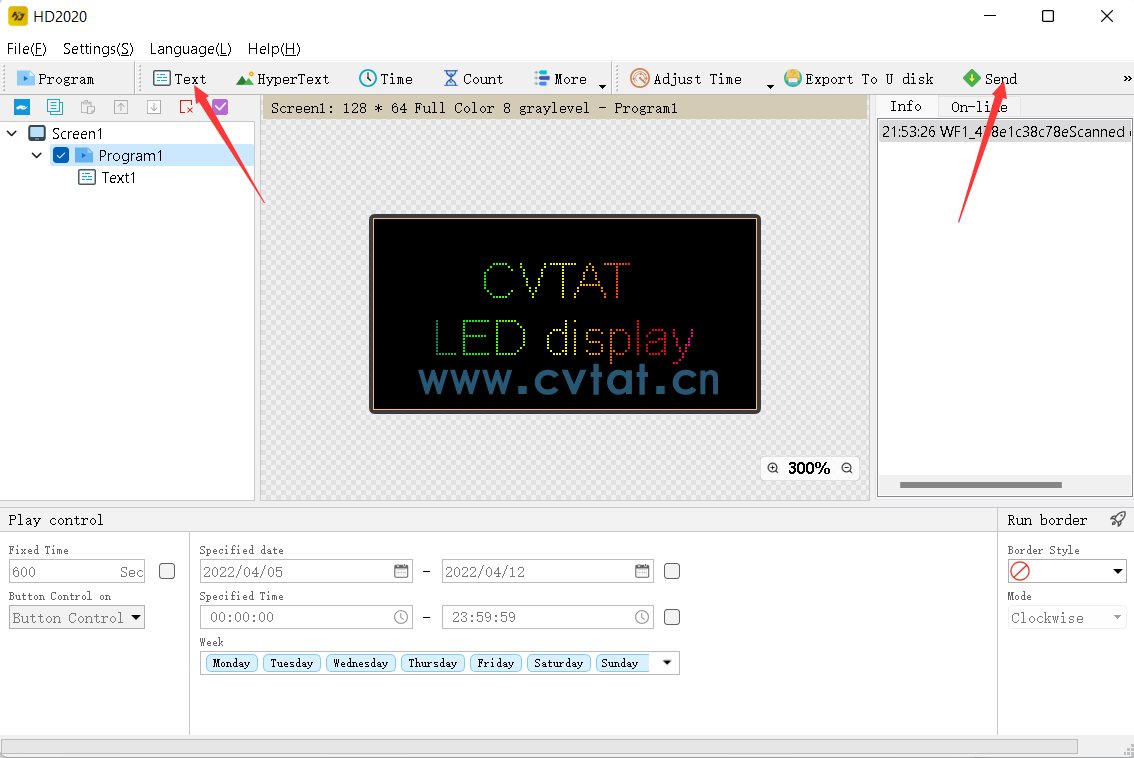Open the Border Style dropdown
The image size is (1134, 758).
(1067, 571)
